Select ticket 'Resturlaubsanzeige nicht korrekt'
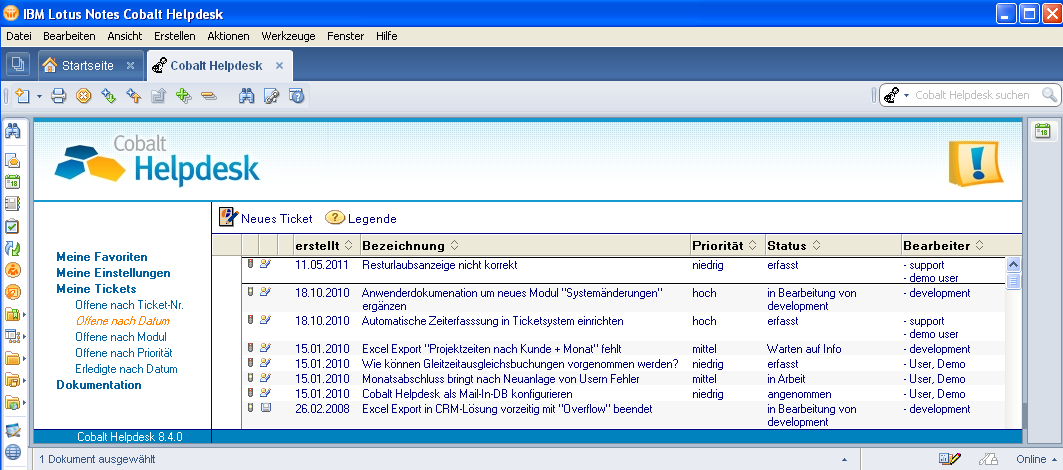This screenshot has height=470, width=1063. click(x=439, y=265)
